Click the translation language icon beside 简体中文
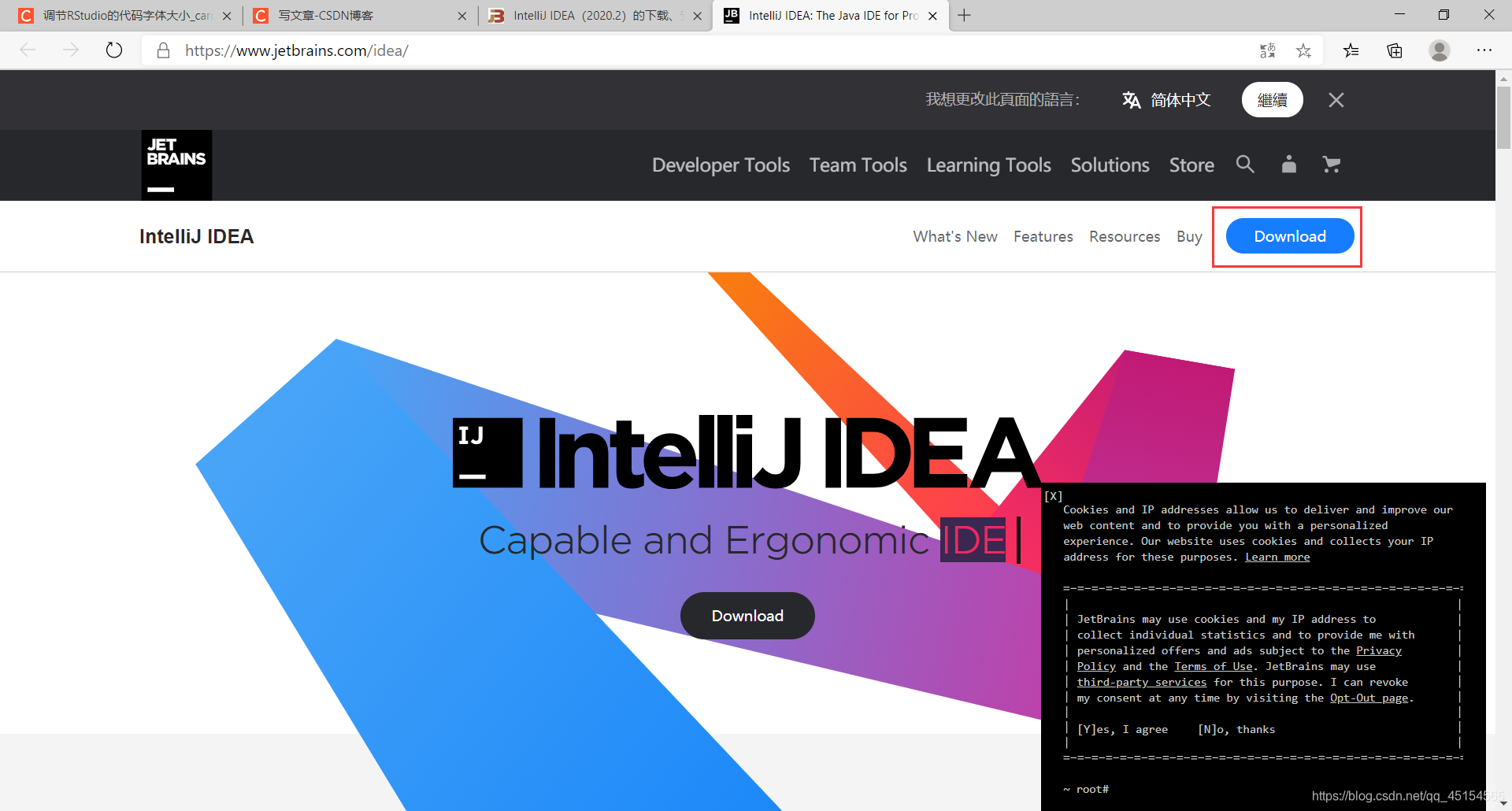Screen dimensions: 1512x811 [1131, 100]
